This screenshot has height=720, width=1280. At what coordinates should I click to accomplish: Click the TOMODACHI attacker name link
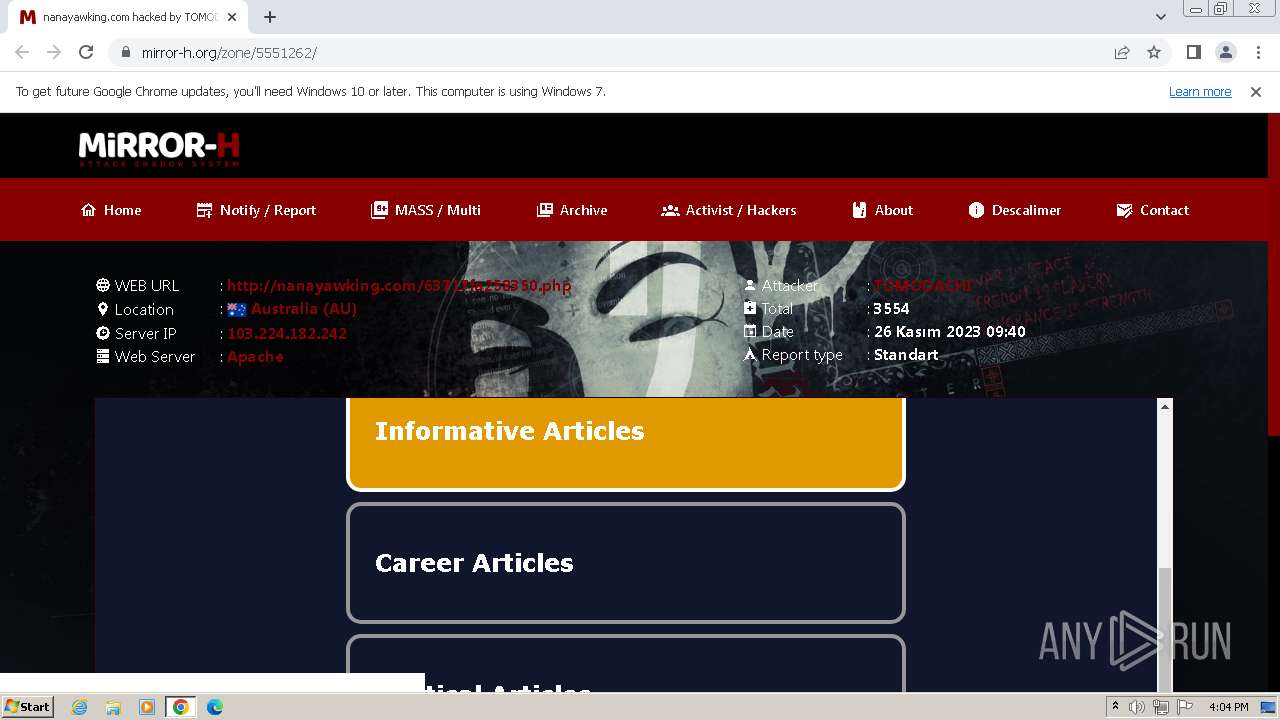(922, 285)
